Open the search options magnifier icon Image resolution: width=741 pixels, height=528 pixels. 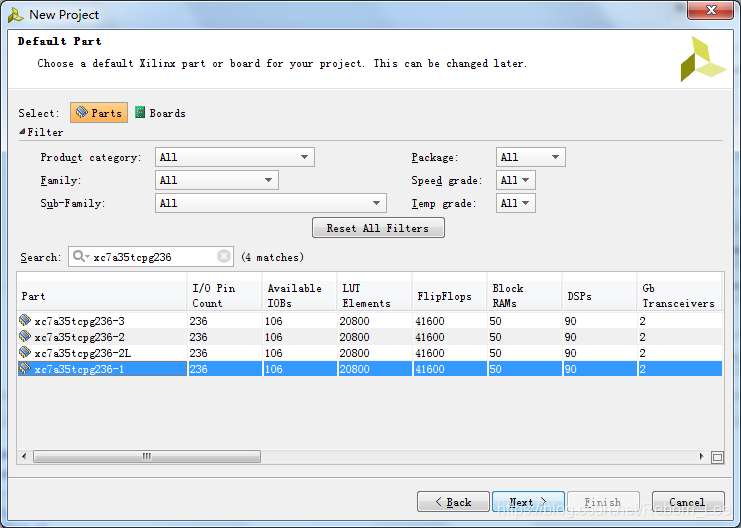click(x=80, y=256)
